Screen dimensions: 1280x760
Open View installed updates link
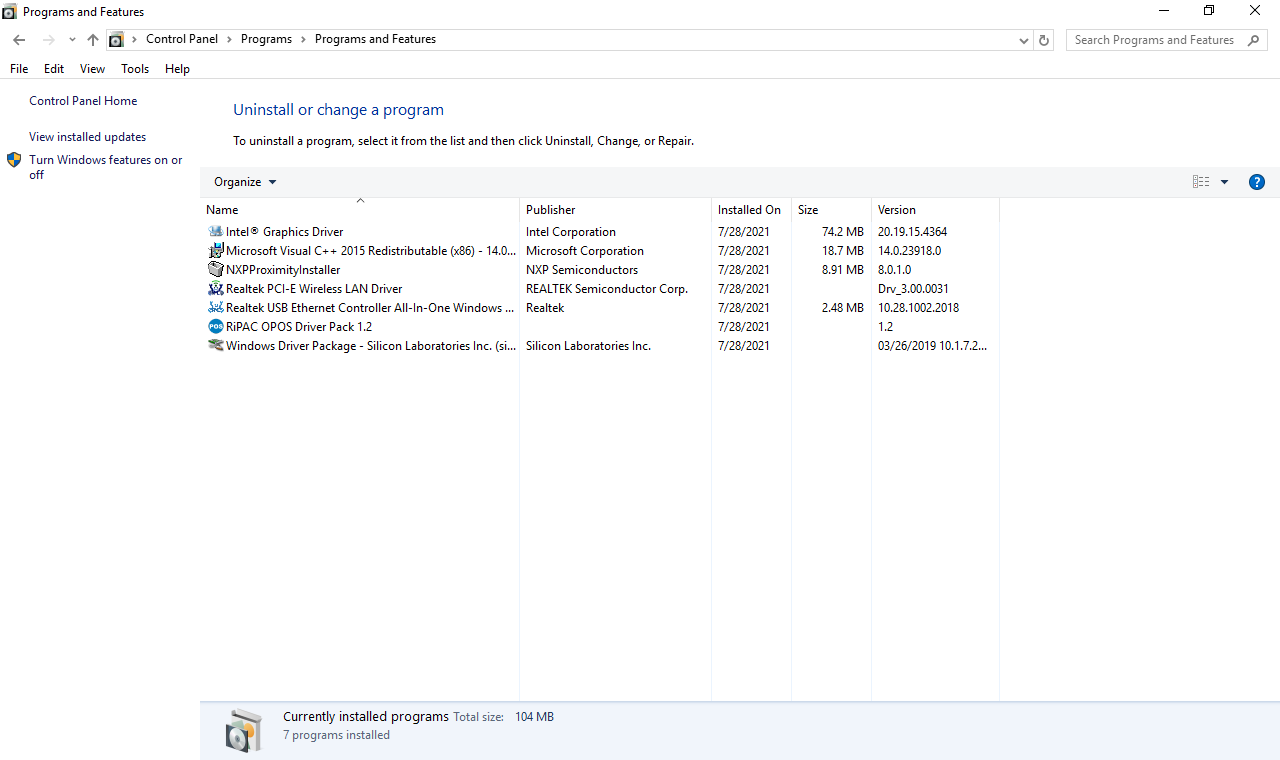(x=88, y=137)
